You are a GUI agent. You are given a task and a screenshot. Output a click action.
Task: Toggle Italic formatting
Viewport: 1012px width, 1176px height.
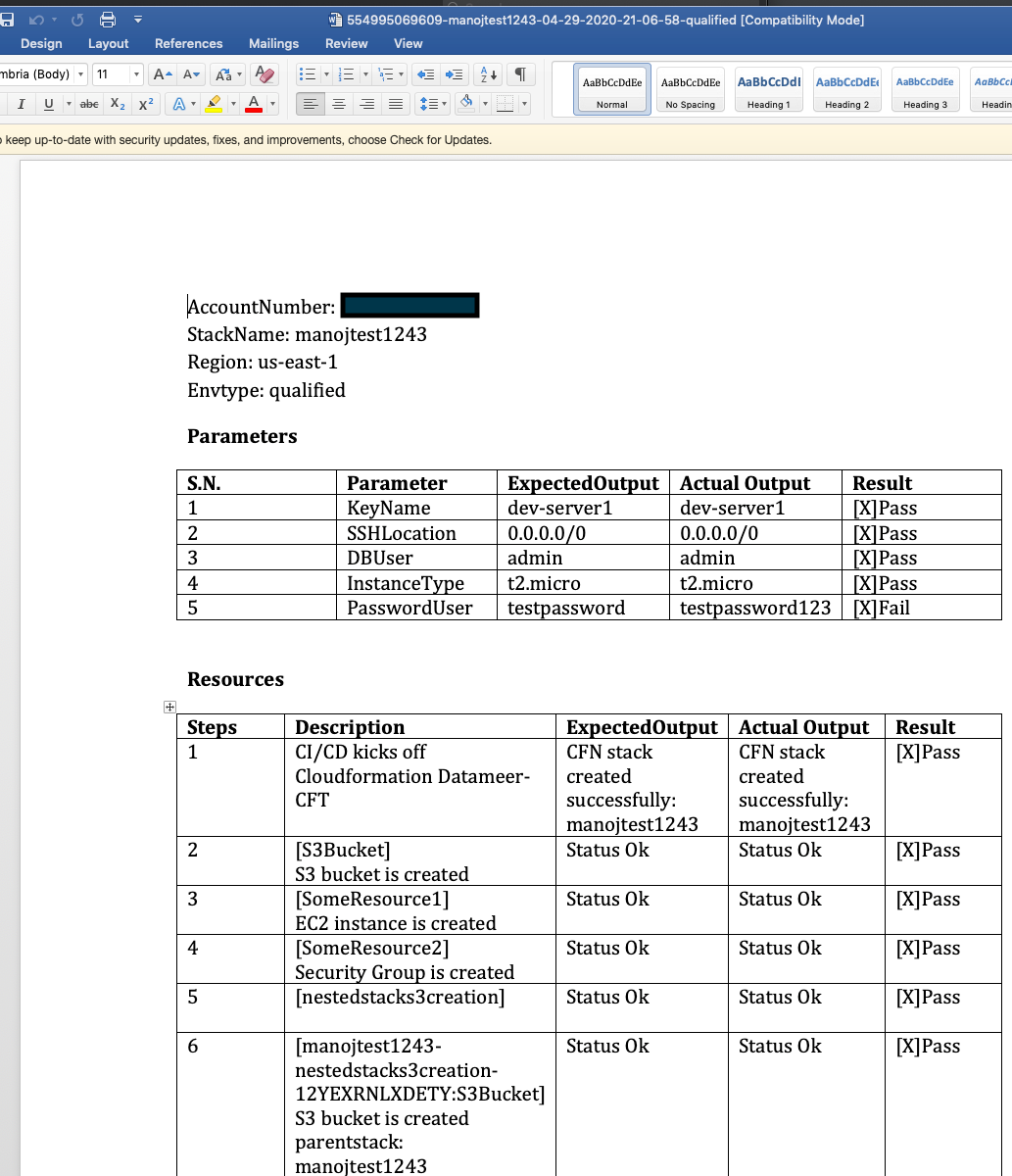[21, 104]
